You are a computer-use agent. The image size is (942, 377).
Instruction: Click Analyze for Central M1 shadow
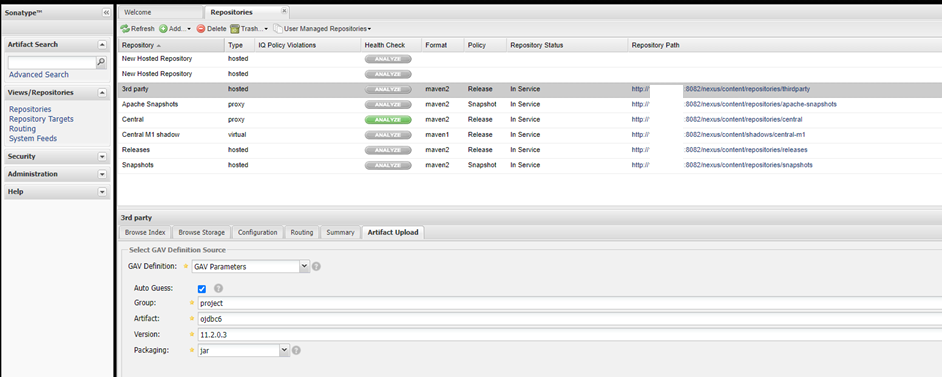[x=387, y=135]
